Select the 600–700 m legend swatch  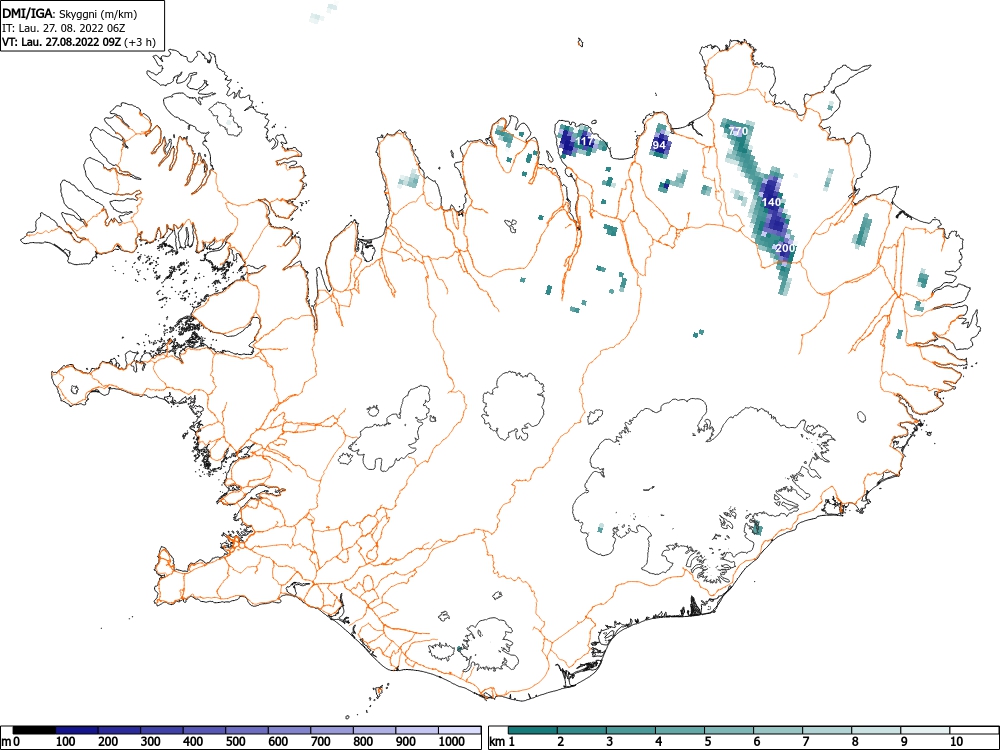pyautogui.click(x=290, y=730)
